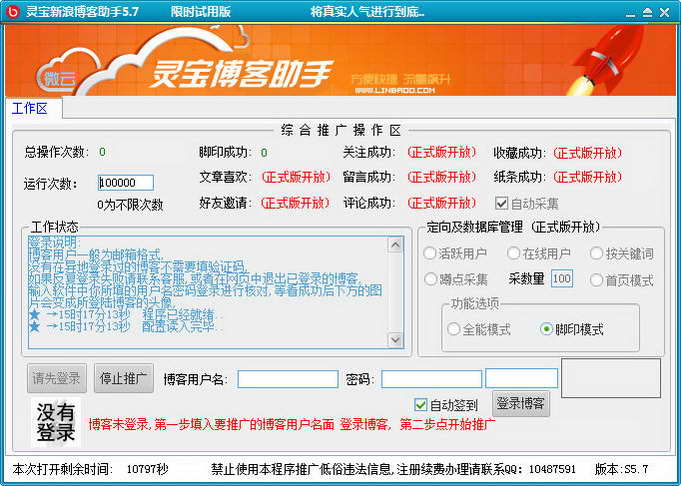The image size is (681, 486).
Task: Click the 脚印成功 value 0
Action: (264, 153)
